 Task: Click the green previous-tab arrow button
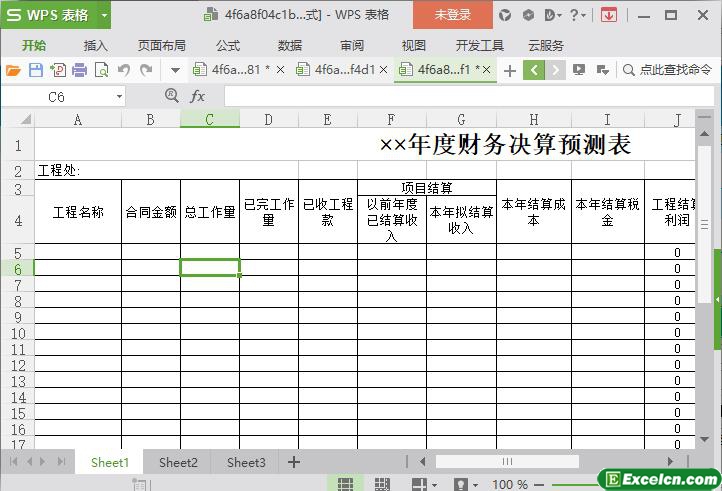[534, 70]
